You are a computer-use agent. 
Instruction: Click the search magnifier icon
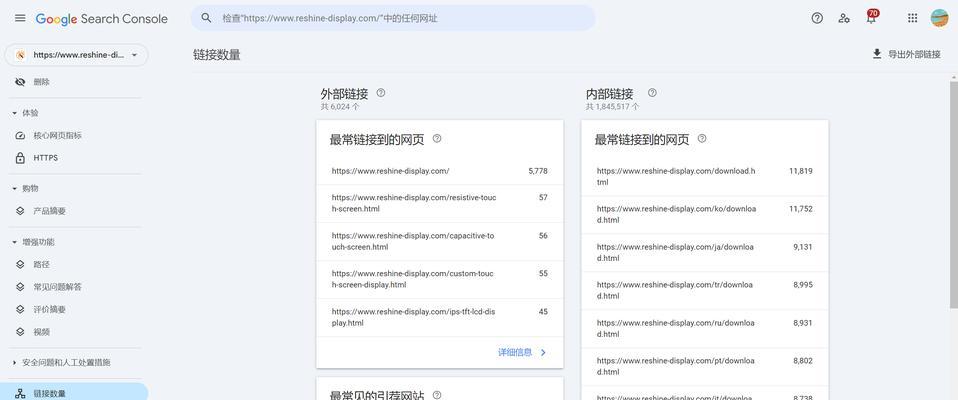[207, 18]
